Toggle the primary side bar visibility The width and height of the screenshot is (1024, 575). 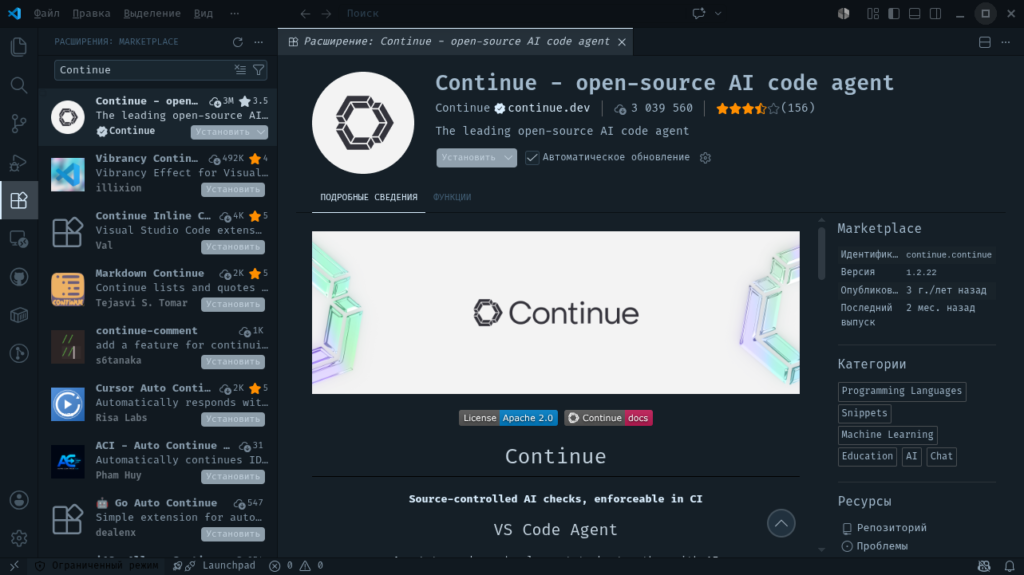pyautogui.click(x=894, y=13)
